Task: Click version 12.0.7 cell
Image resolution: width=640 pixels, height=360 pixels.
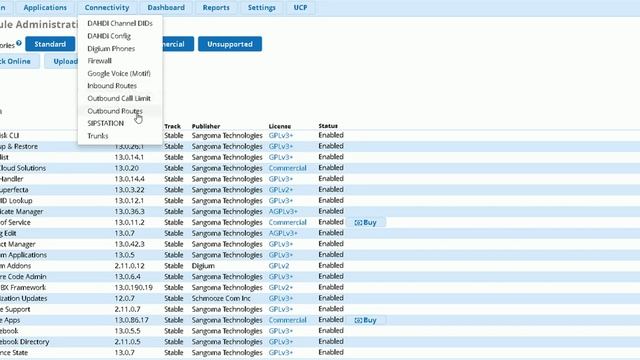Action: (124, 298)
